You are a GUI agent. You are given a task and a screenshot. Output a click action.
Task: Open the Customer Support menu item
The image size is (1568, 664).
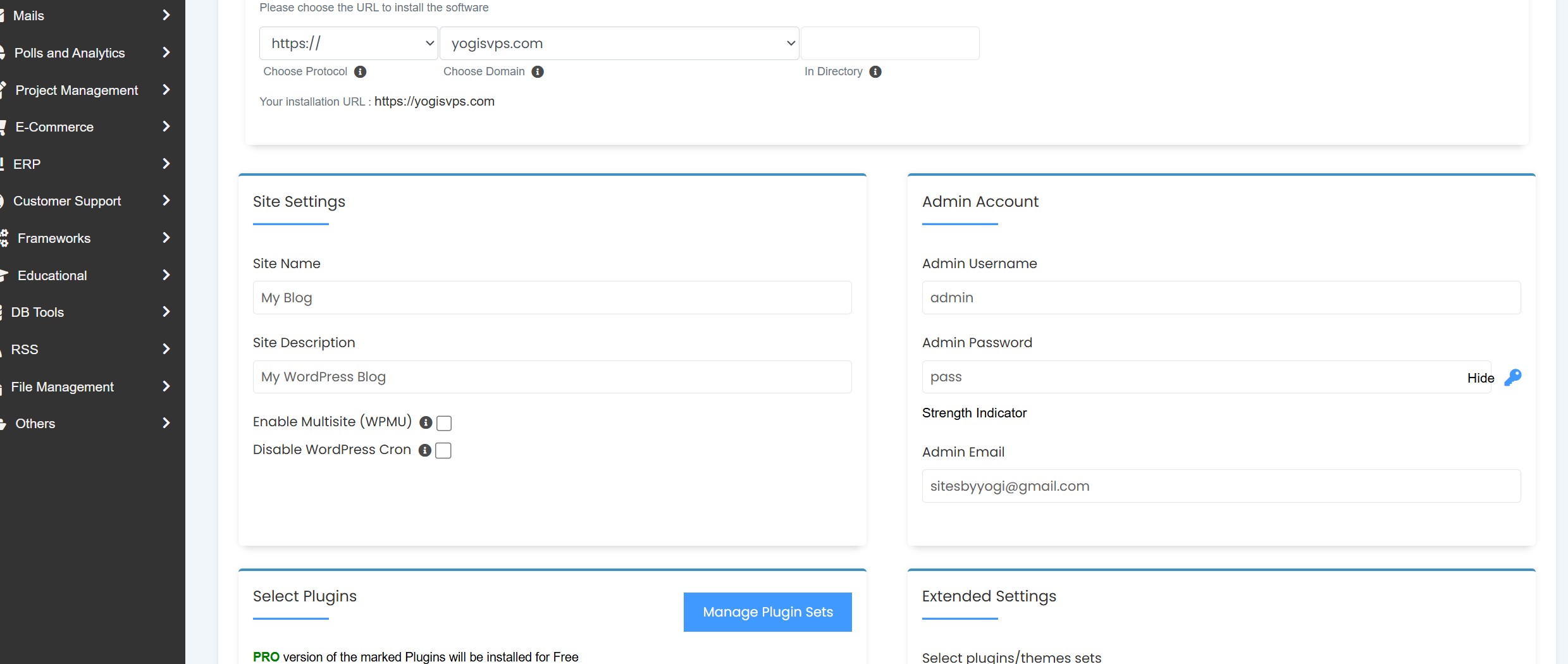click(x=67, y=201)
